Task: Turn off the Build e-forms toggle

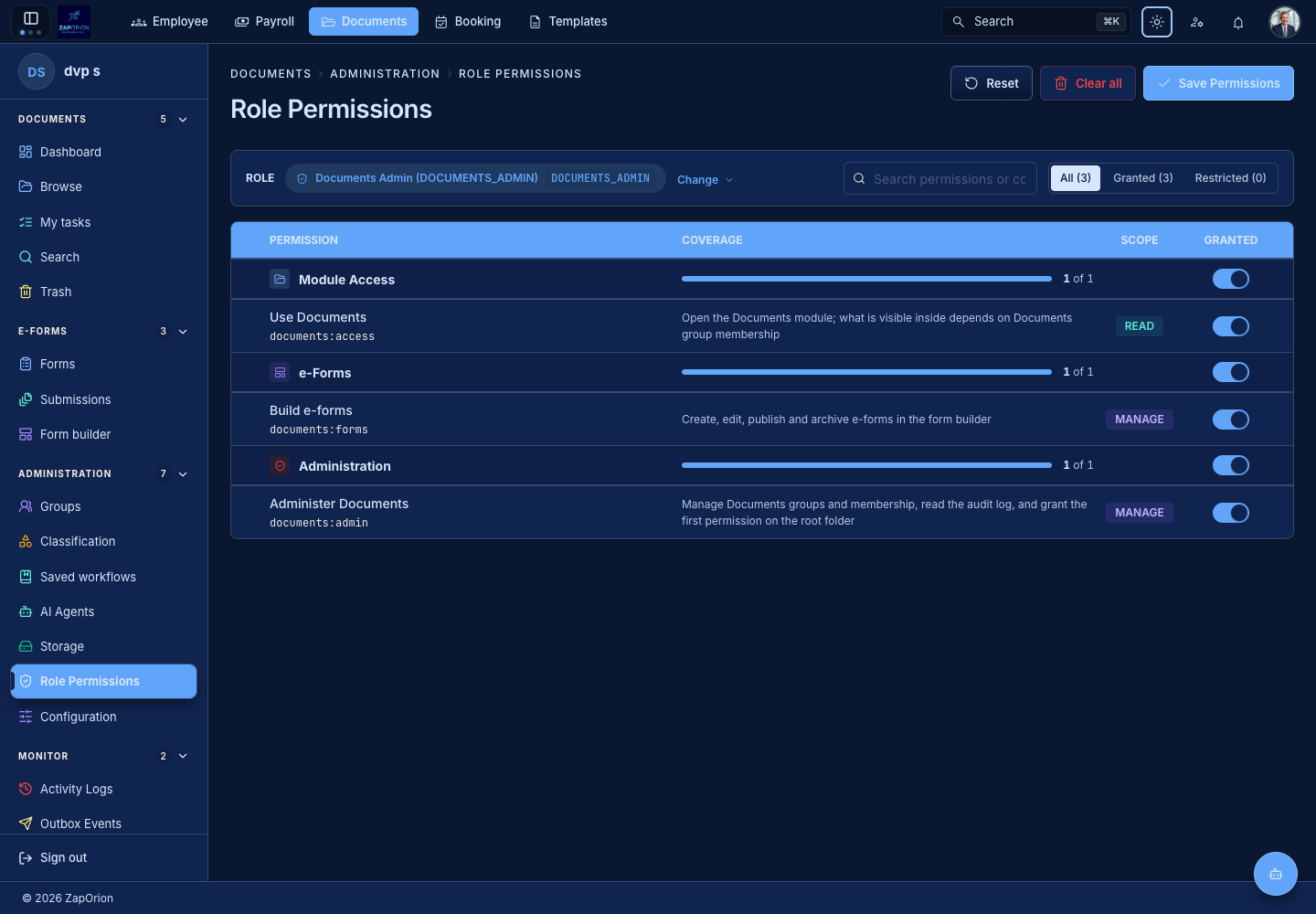Action: 1231,420
